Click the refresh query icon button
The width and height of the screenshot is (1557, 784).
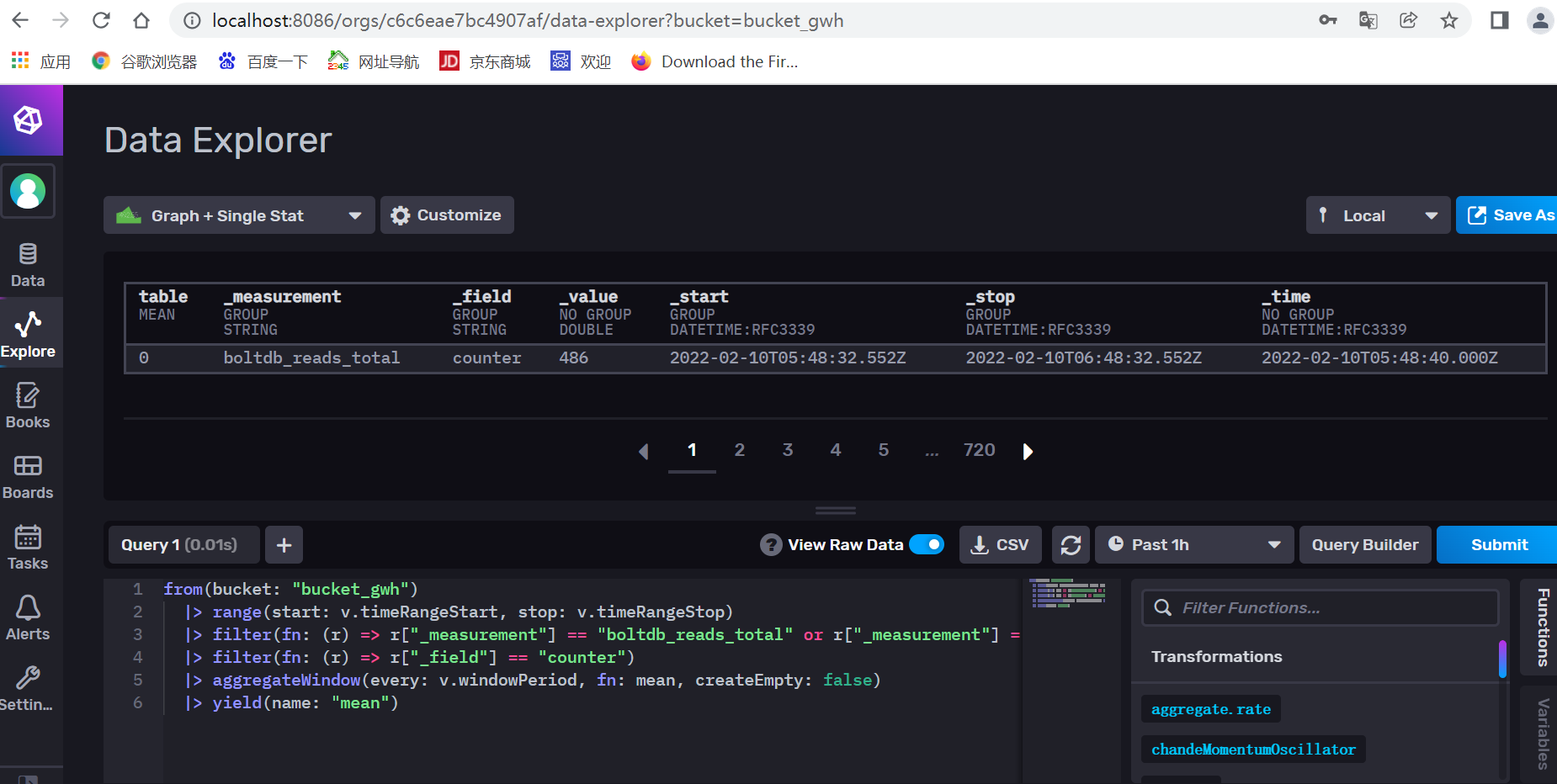pos(1071,545)
